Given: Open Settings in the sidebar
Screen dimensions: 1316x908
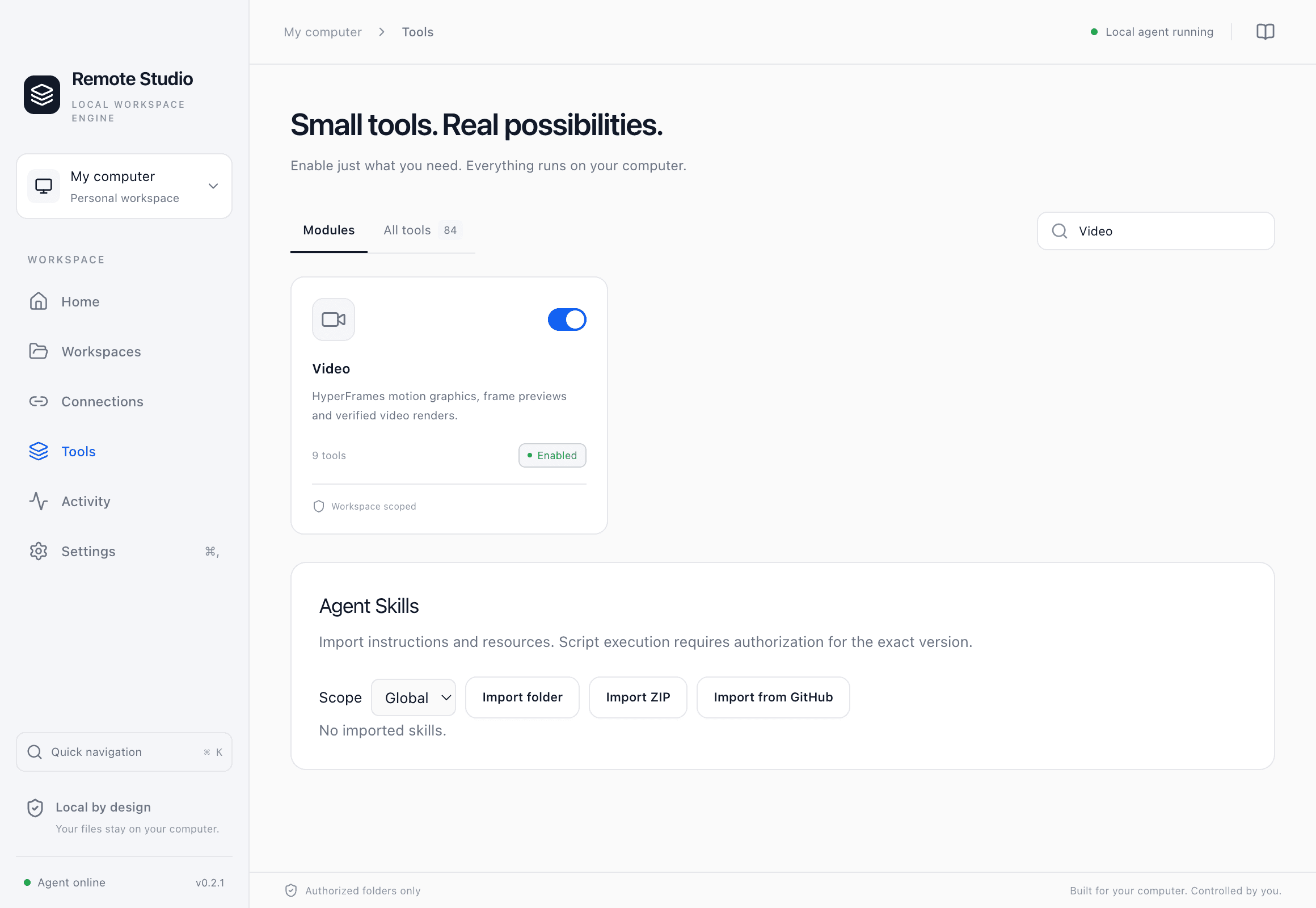Looking at the screenshot, I should [124, 551].
